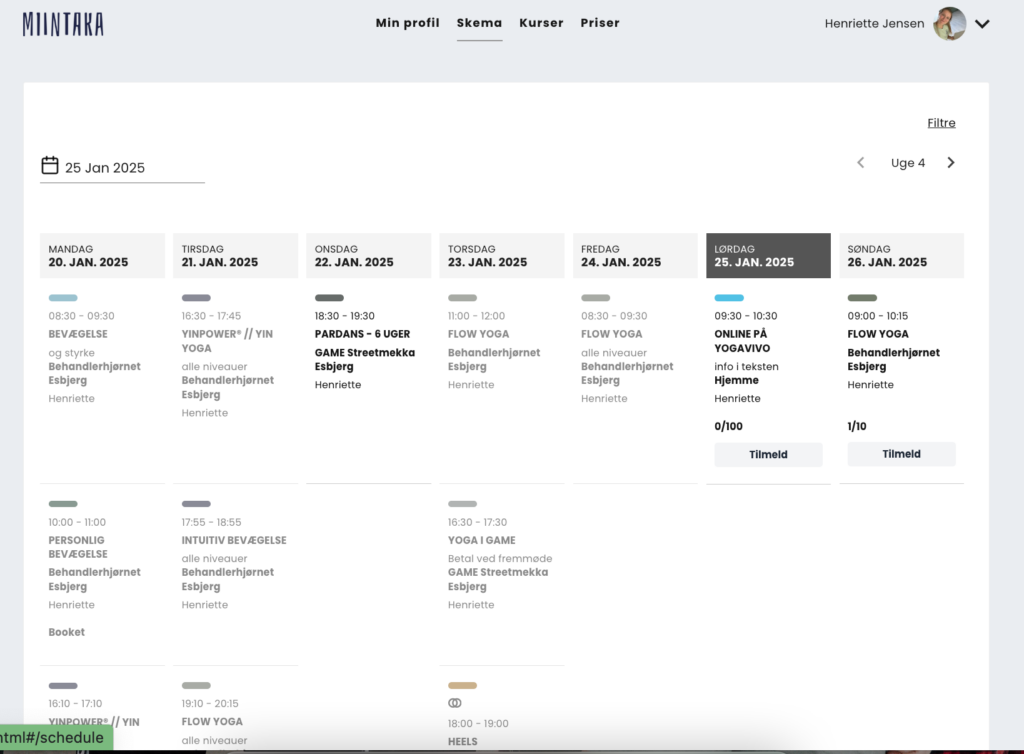Sign up for Sunday Flow Yoga

(901, 454)
